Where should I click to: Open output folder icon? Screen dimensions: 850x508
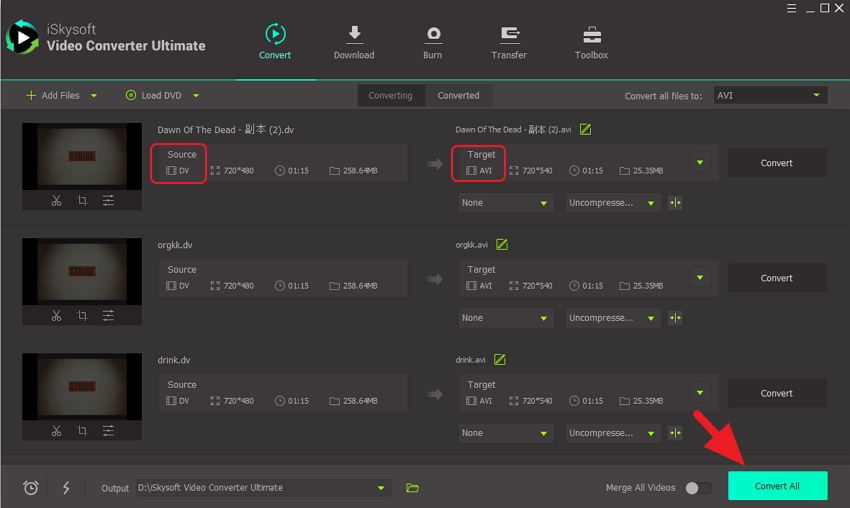(412, 488)
